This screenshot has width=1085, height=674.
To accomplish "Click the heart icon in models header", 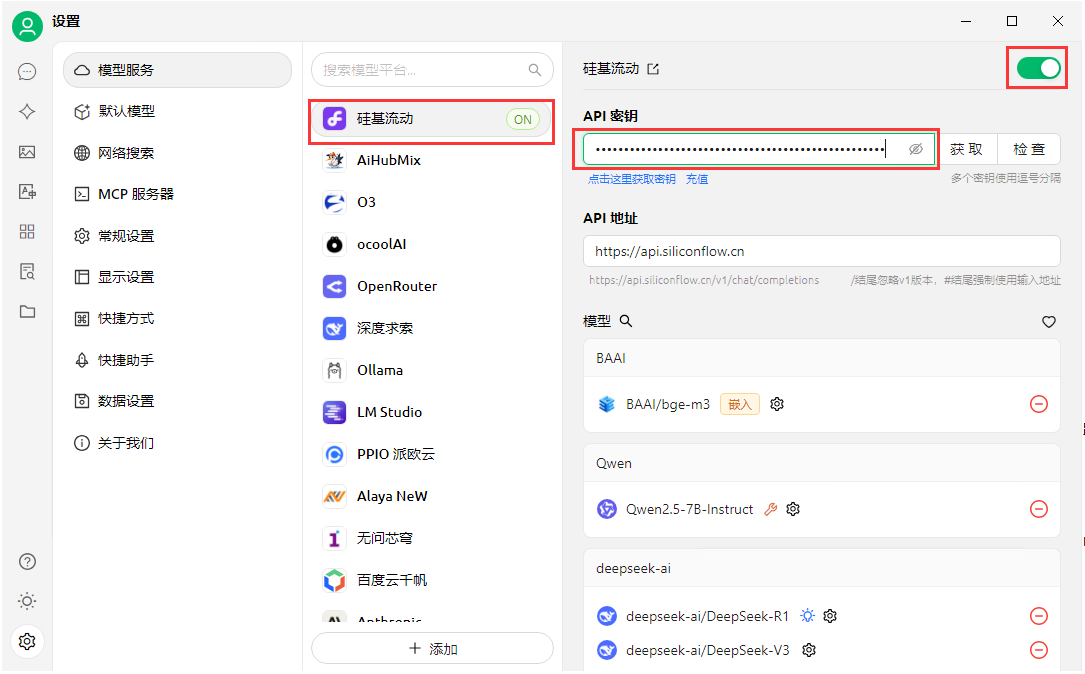I will point(1049,321).
